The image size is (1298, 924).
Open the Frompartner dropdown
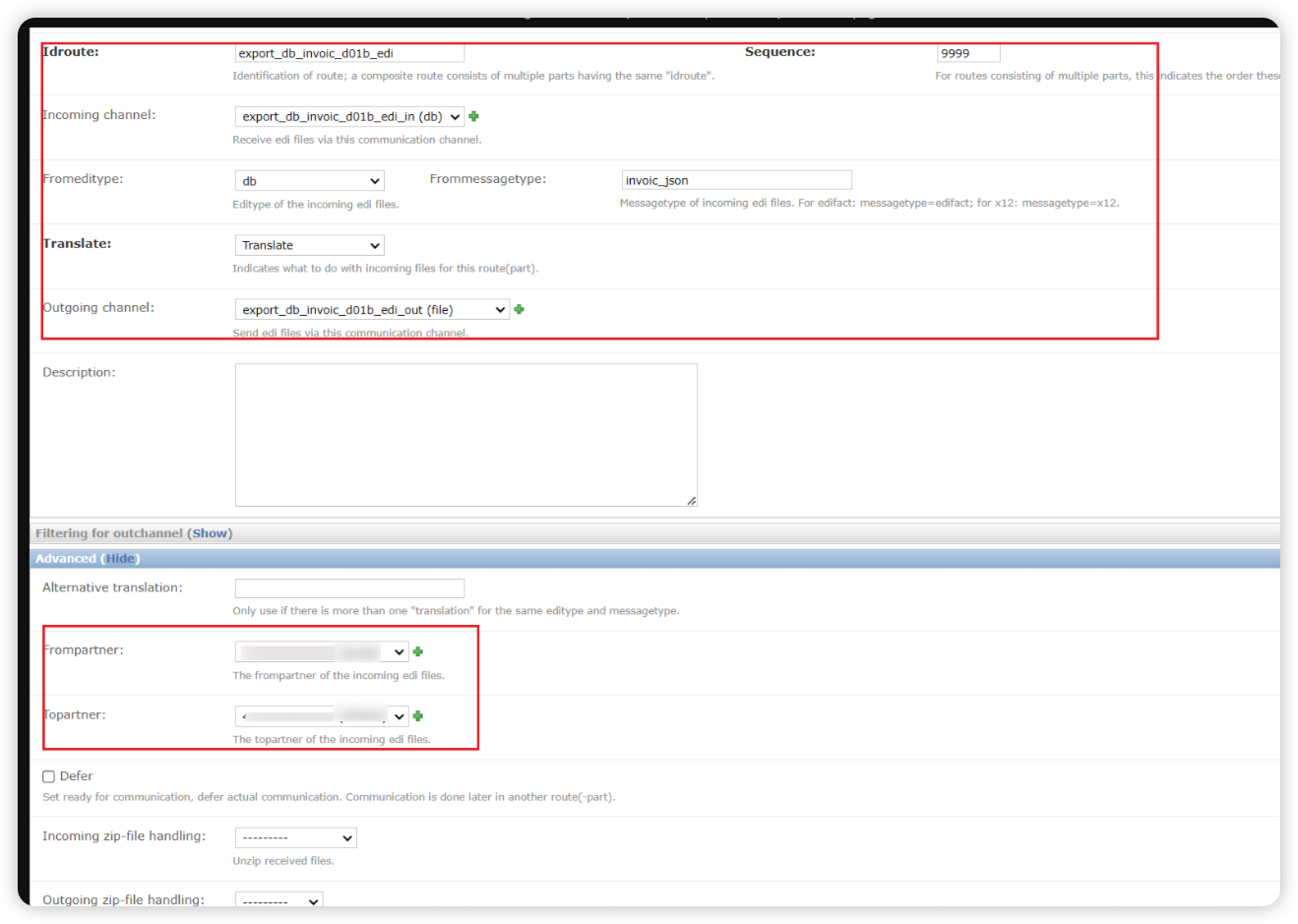pyautogui.click(x=321, y=651)
